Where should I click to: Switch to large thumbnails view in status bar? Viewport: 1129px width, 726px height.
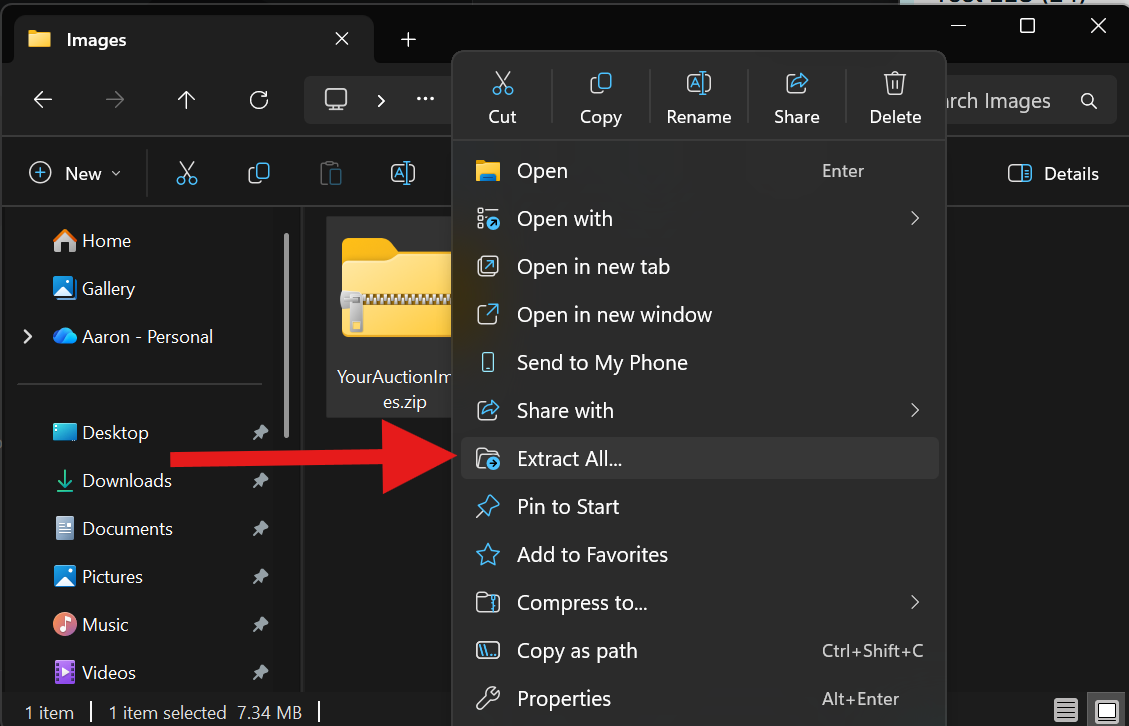point(1107,709)
